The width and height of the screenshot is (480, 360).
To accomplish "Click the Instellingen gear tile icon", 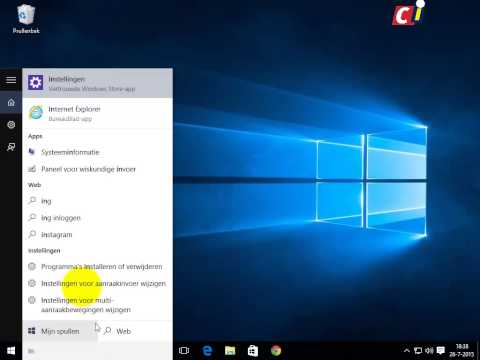I will pyautogui.click(x=36, y=83).
